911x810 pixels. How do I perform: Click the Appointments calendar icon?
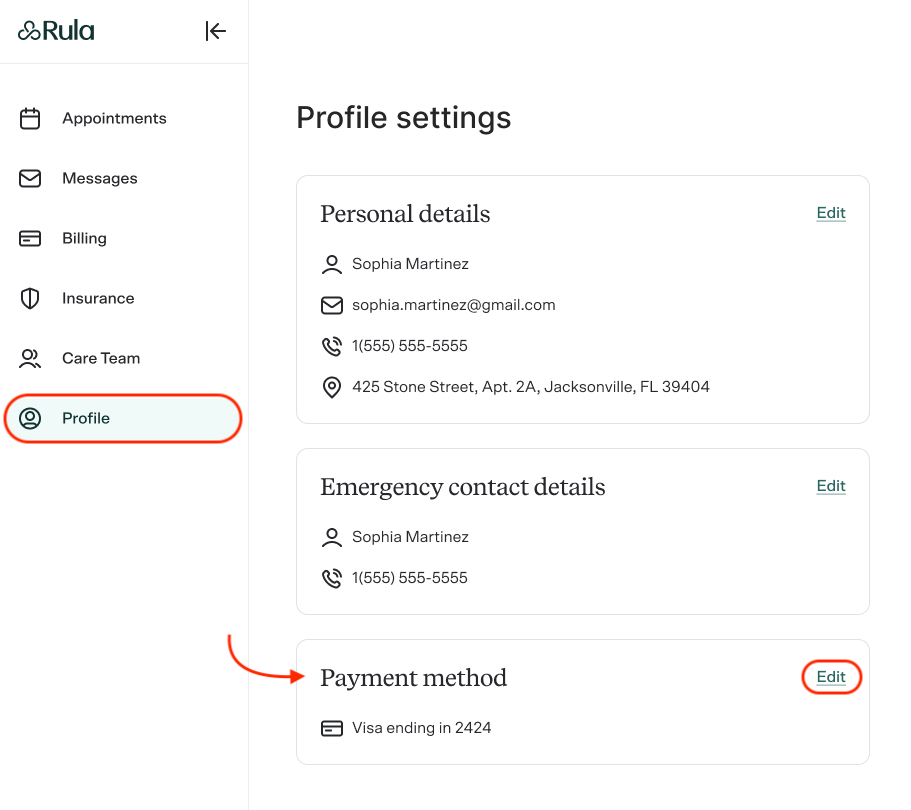coord(30,119)
